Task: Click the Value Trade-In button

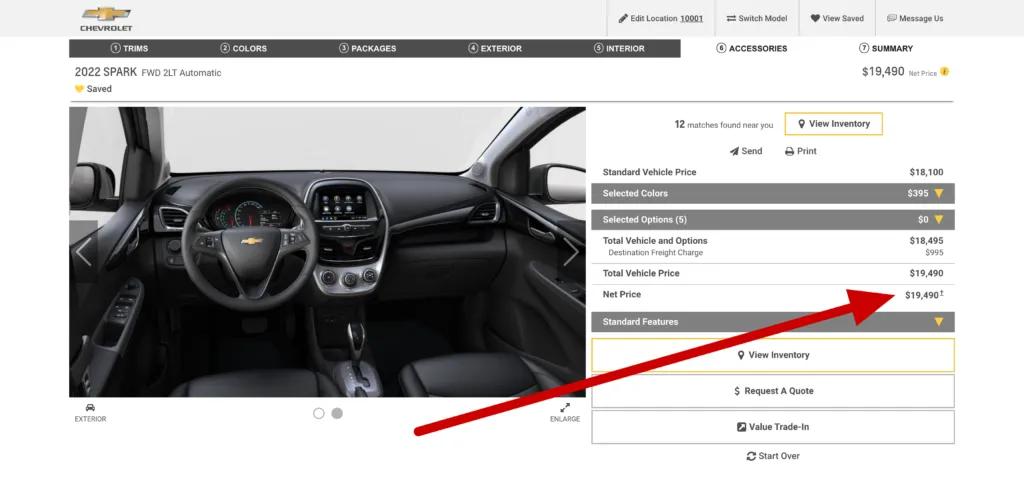Action: [773, 427]
